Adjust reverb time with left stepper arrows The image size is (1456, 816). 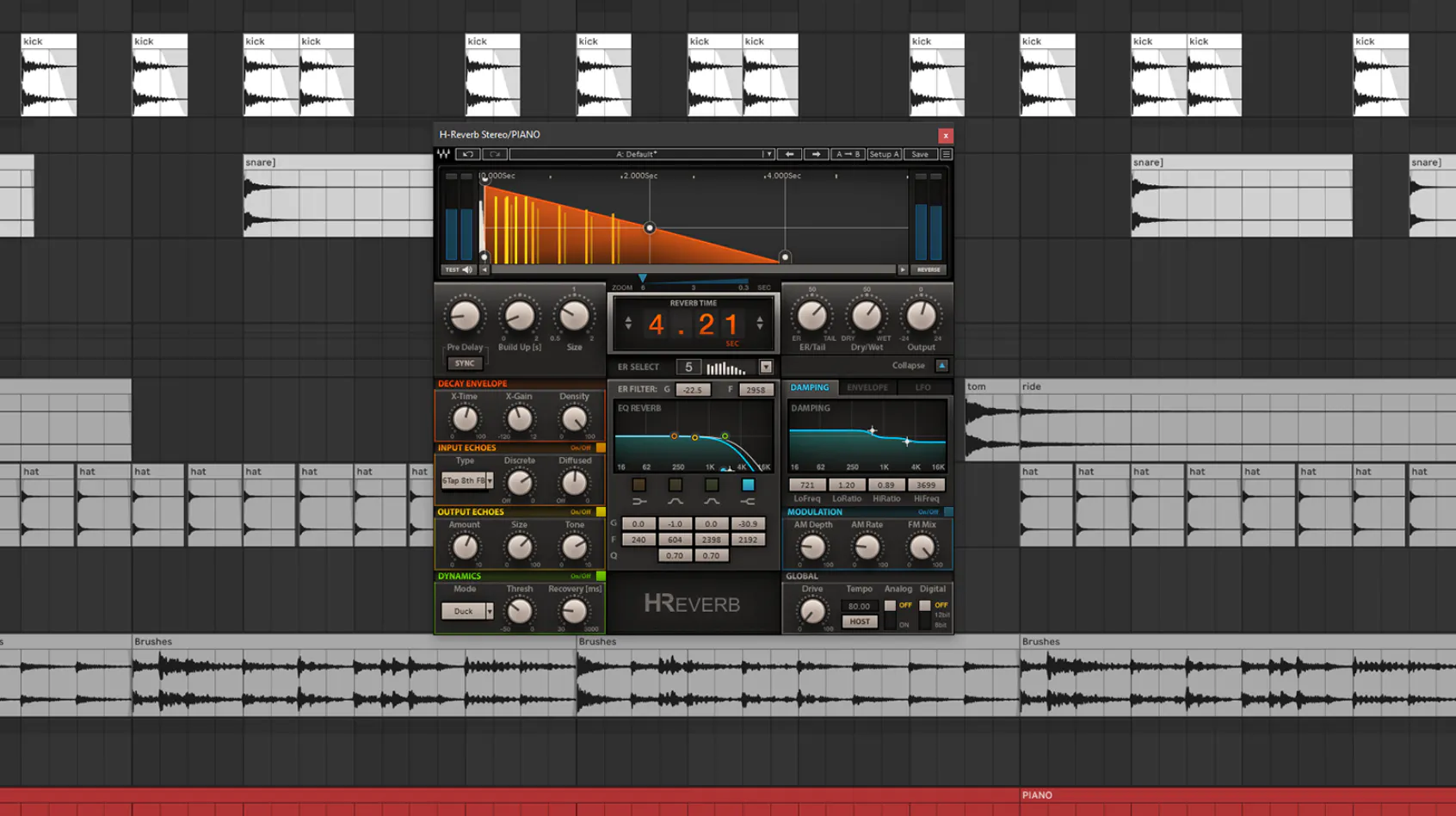628,324
